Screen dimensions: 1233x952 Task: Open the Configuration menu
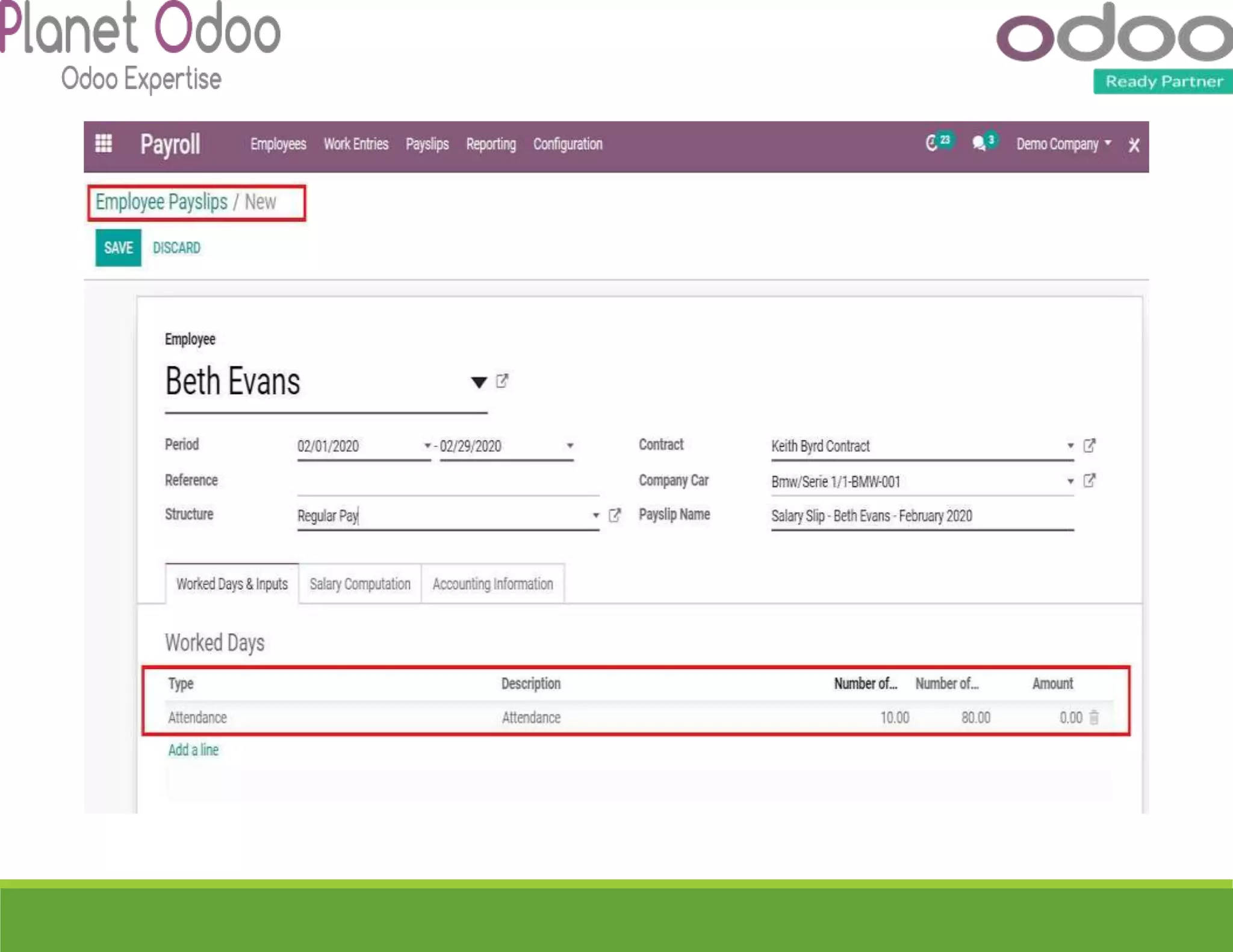pos(567,144)
